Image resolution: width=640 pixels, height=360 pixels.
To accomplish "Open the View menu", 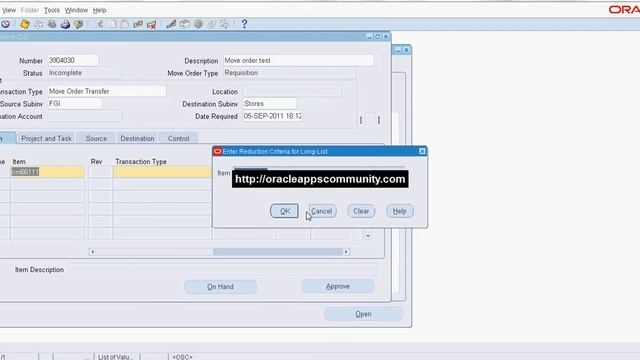I will pos(9,10).
